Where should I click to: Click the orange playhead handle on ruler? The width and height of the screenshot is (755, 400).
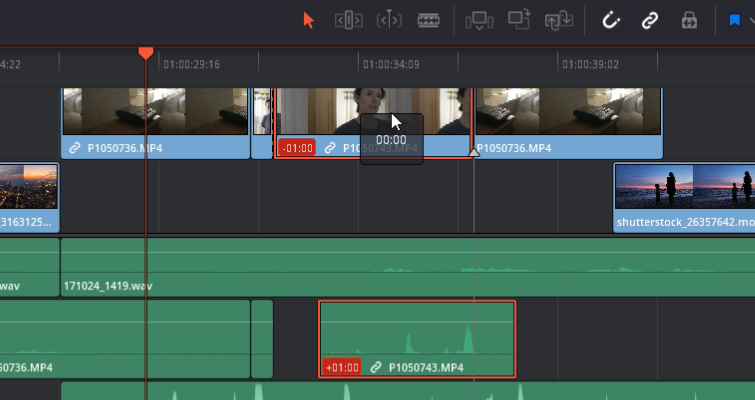[x=146, y=53]
